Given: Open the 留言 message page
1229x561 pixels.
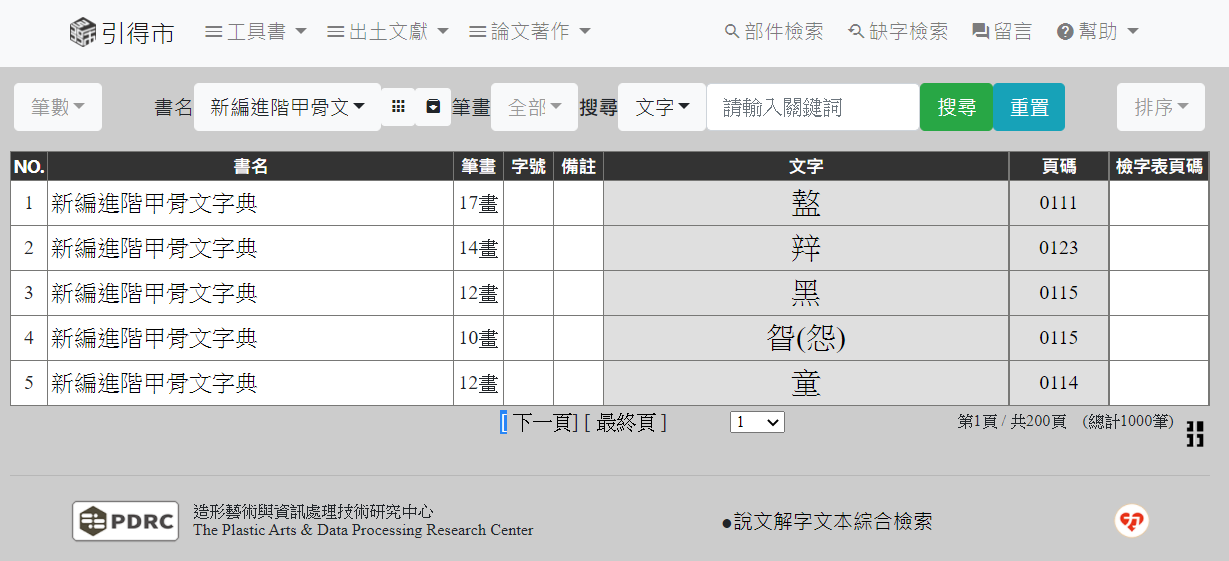Looking at the screenshot, I should coord(1002,32).
